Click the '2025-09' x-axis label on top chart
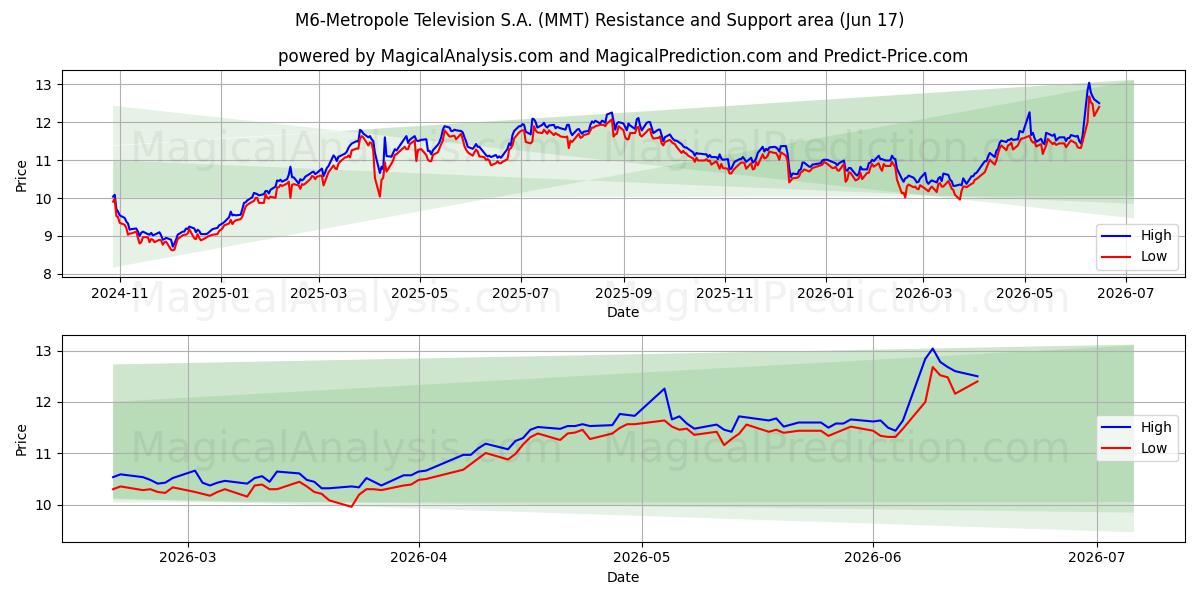This screenshot has height=600, width=1200. point(624,294)
